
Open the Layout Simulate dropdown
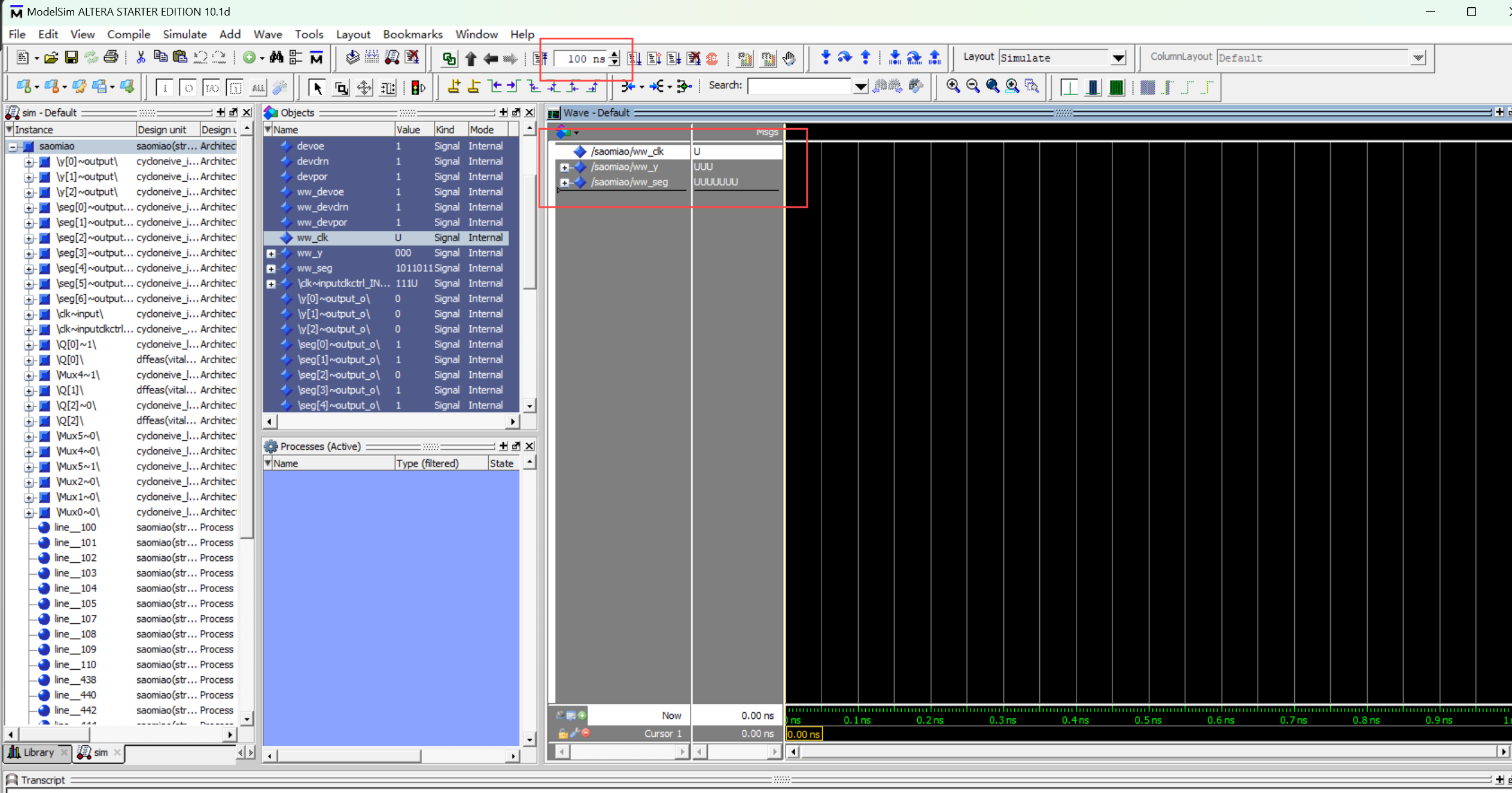pyautogui.click(x=1118, y=58)
